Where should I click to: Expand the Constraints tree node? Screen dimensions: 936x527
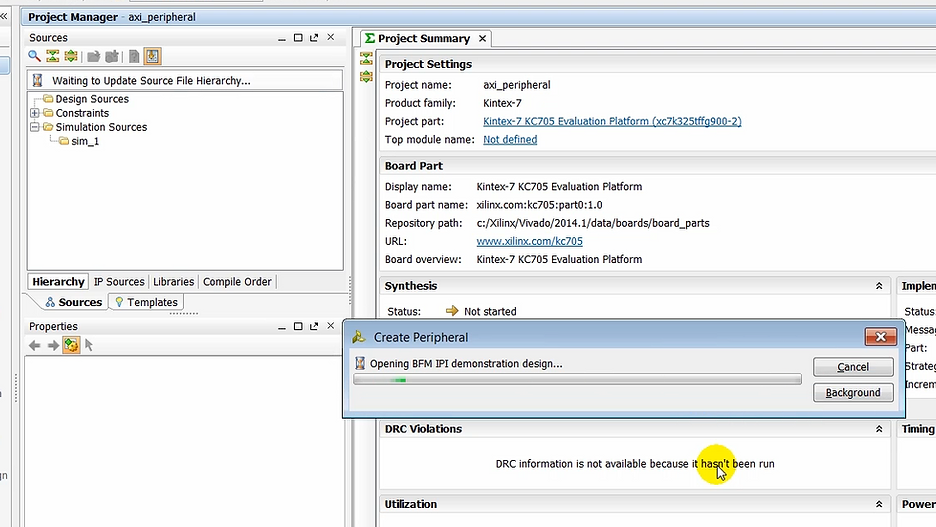click(35, 113)
